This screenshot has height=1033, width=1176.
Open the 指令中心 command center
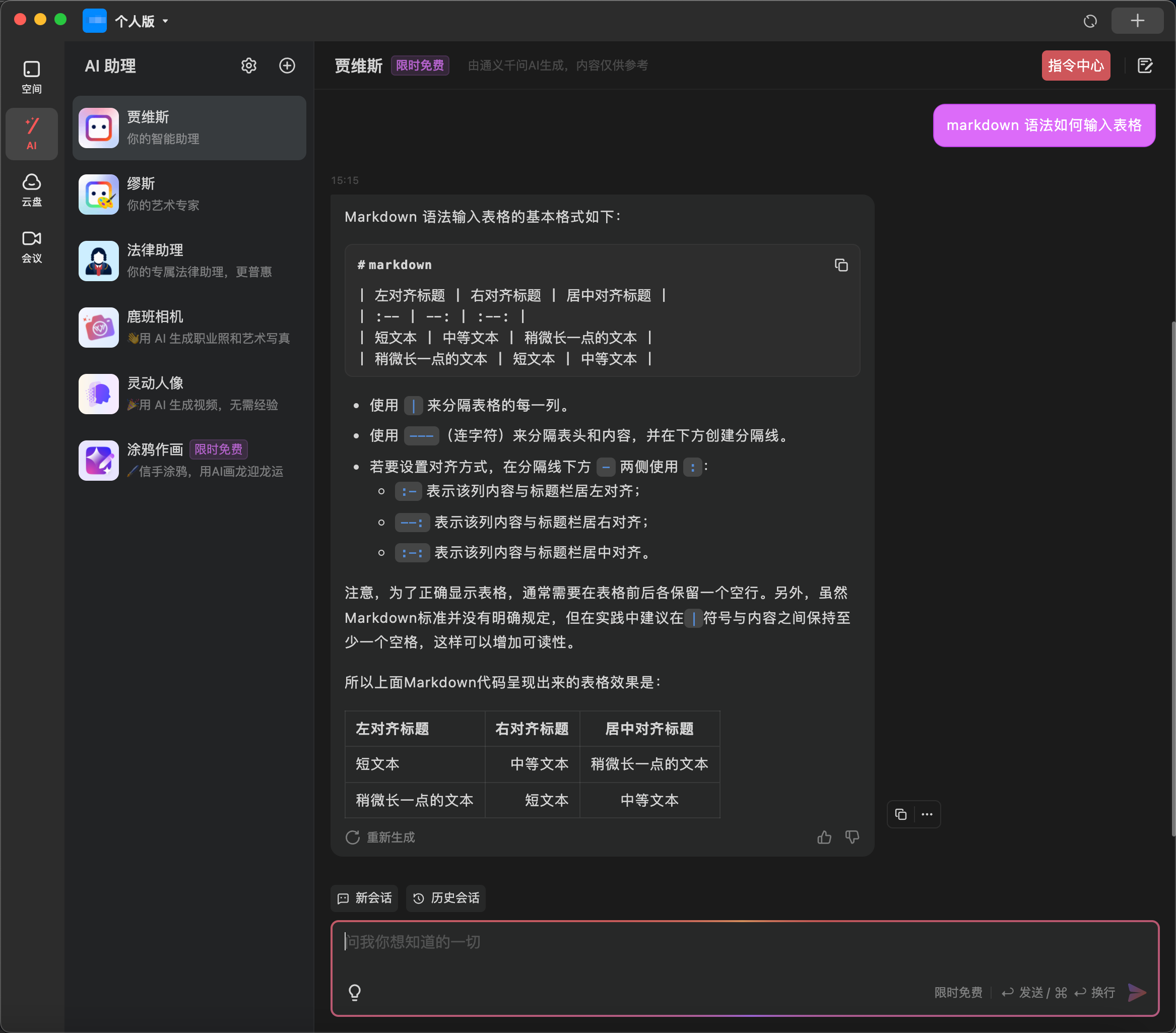coord(1076,65)
